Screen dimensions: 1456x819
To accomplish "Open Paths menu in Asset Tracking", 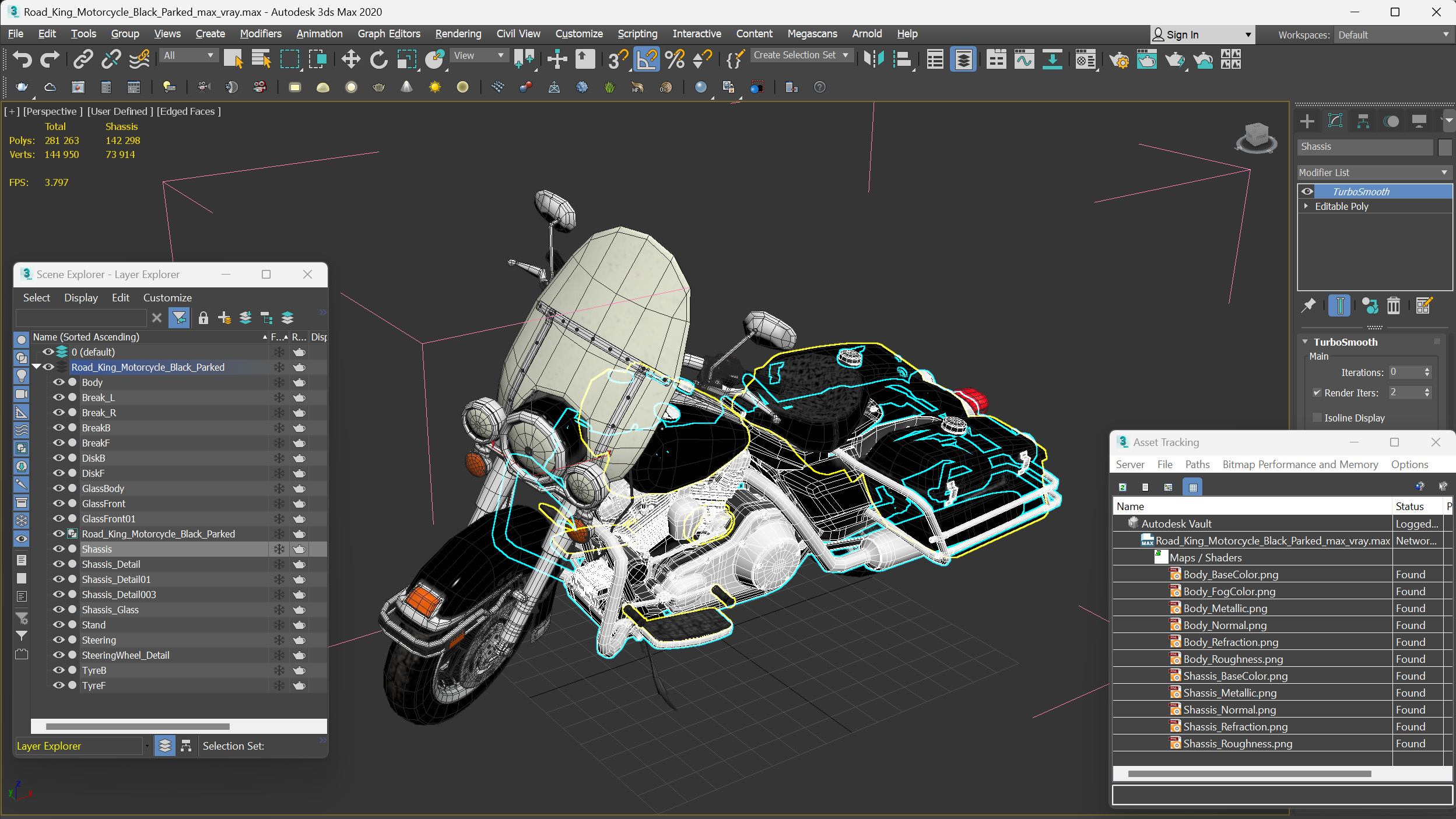I will 1197,465.
